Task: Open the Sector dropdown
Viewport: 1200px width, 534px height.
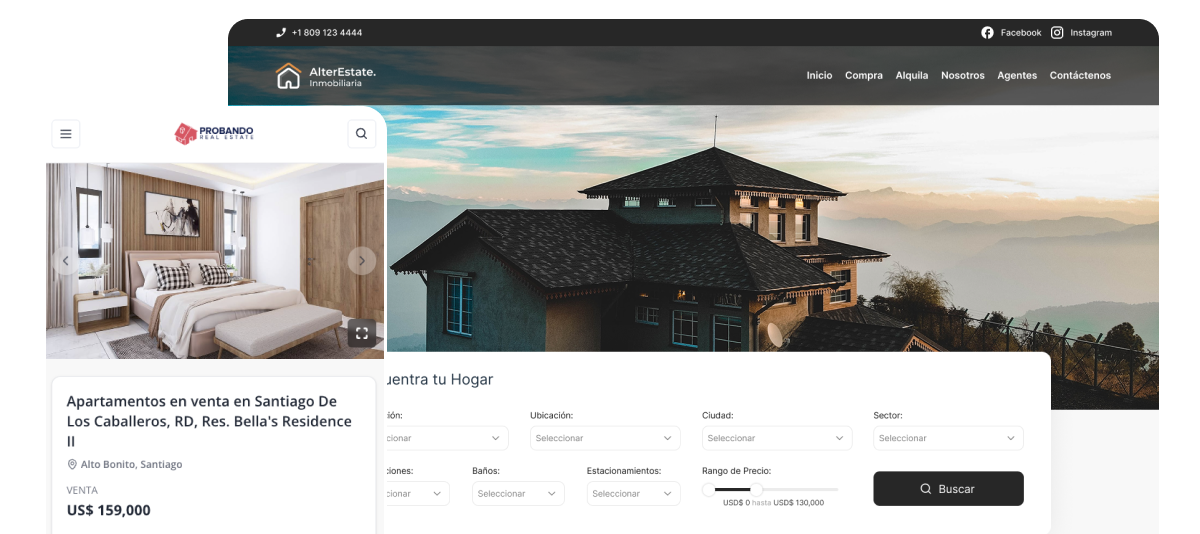Action: point(948,438)
